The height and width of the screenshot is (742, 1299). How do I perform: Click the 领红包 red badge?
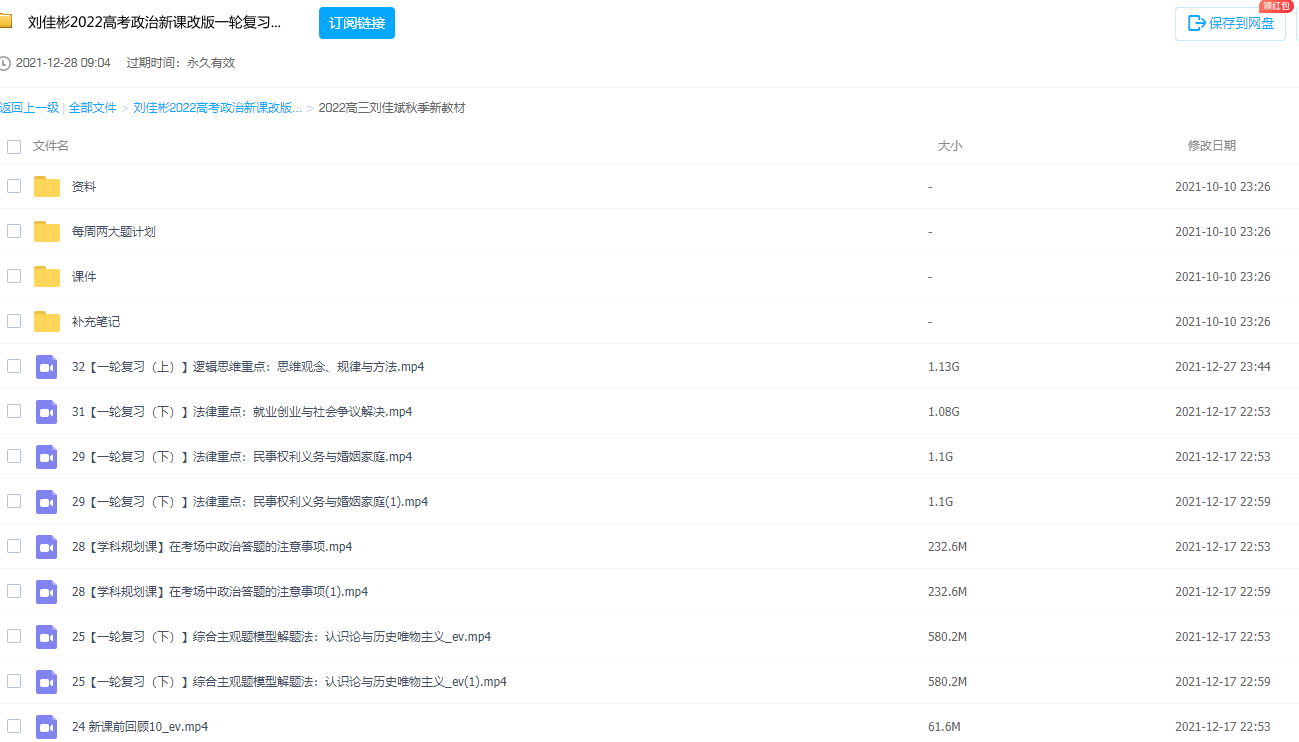click(x=1277, y=6)
